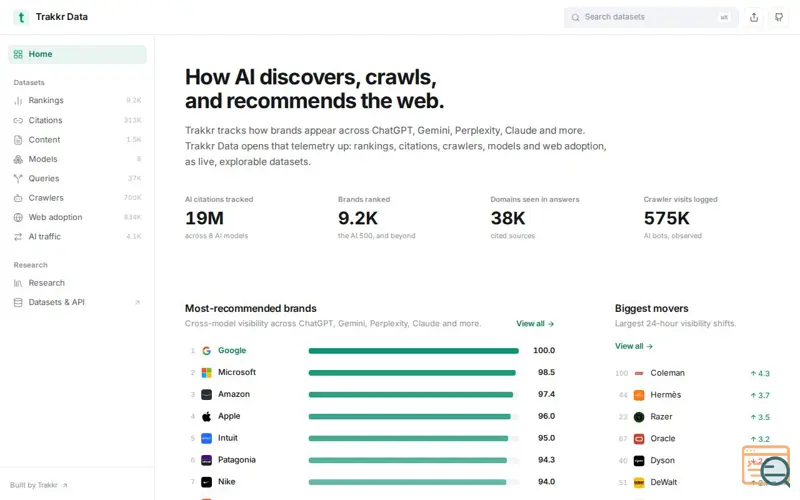
Task: Click the Patagonia logo icon
Action: (x=206, y=460)
